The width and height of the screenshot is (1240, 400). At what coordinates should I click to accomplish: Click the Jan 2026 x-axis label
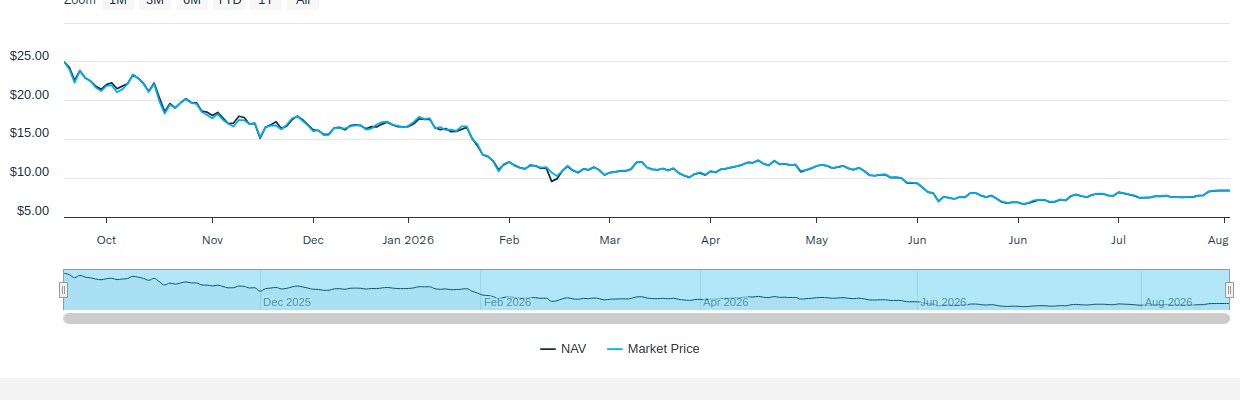tap(408, 240)
